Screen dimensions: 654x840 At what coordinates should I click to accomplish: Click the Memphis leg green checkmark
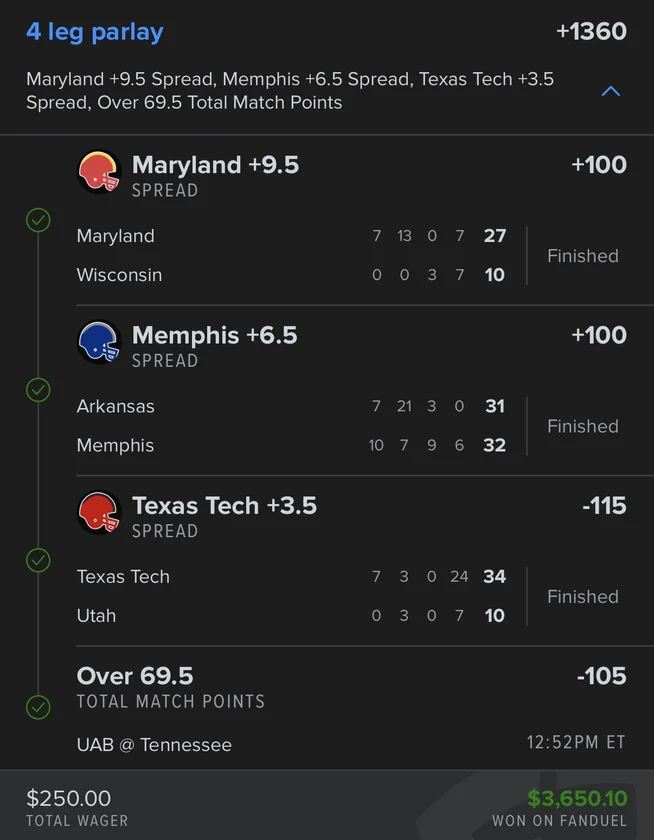tap(38, 390)
